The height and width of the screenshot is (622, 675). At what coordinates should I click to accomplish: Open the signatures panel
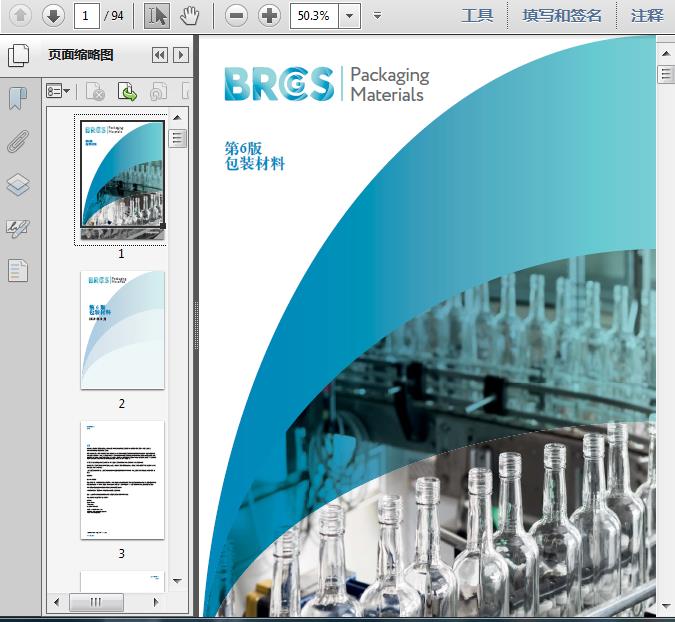click(18, 228)
